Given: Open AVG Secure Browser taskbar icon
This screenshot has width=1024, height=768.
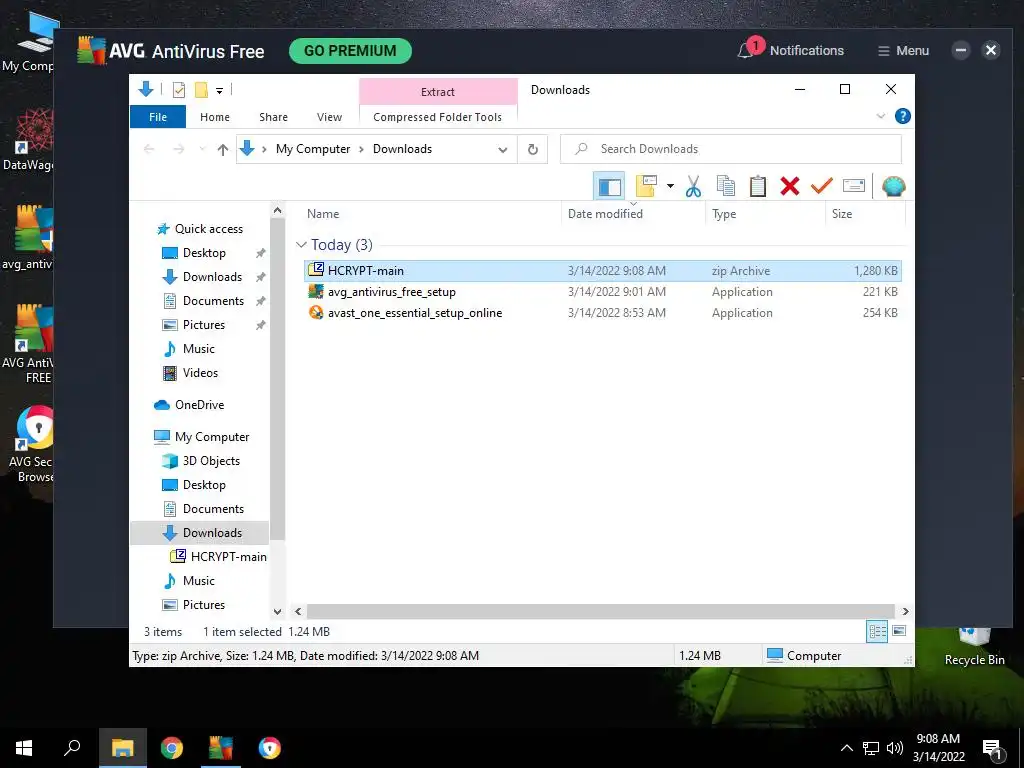Looking at the screenshot, I should coord(269,748).
